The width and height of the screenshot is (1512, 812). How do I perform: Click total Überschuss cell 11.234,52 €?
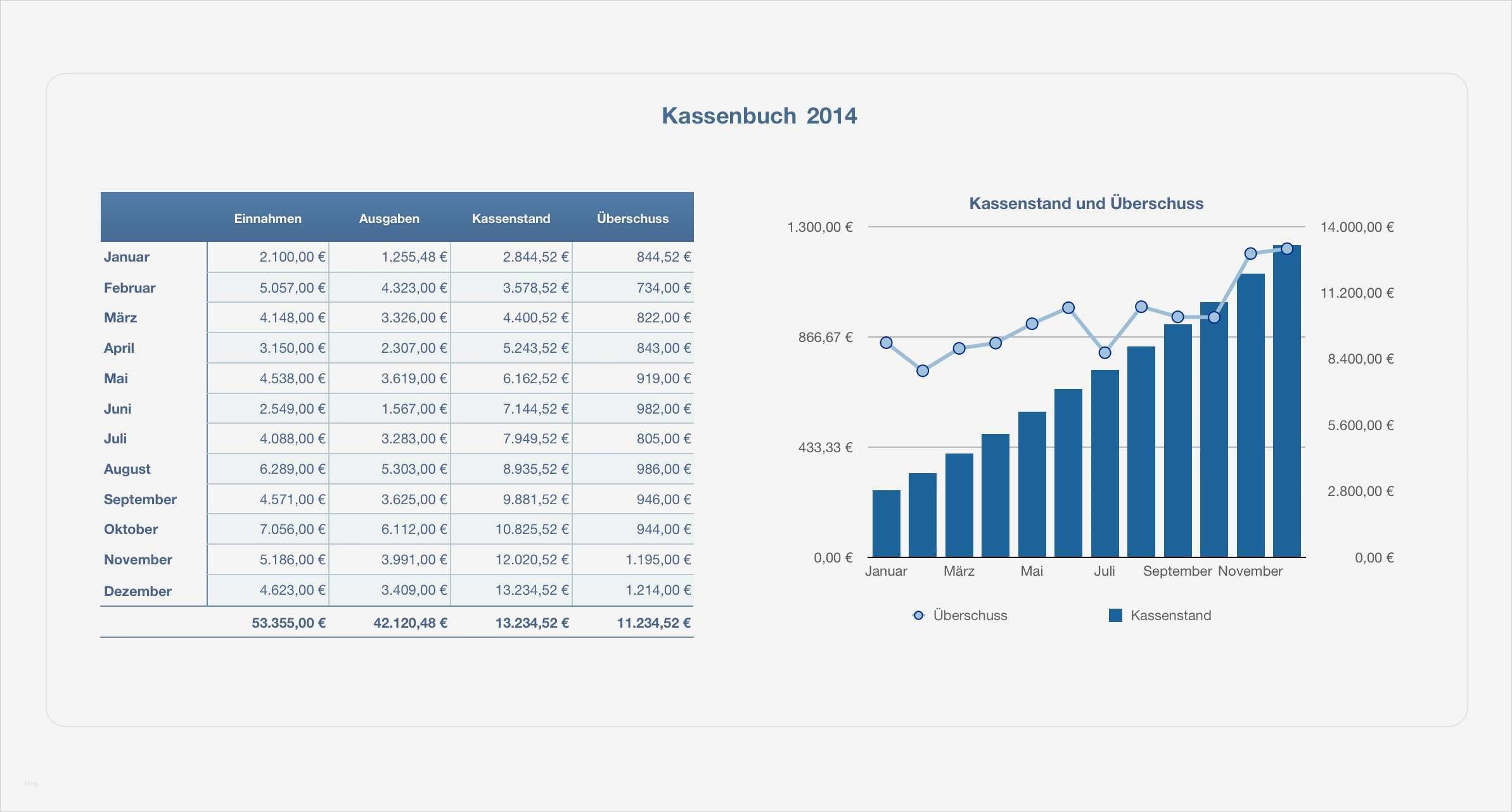[x=653, y=623]
